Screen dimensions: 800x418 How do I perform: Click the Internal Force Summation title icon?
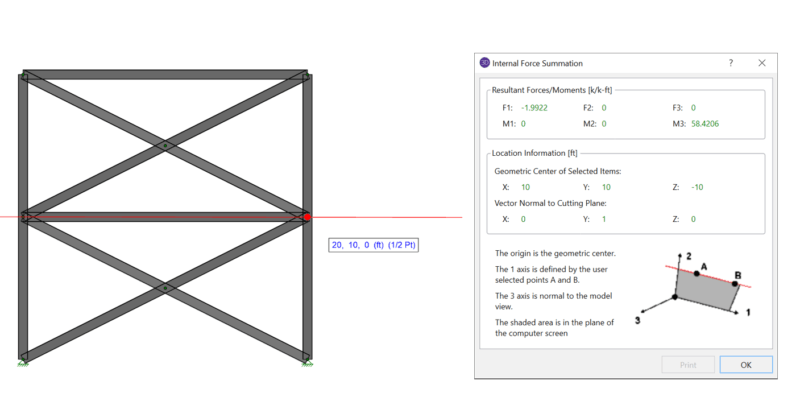[x=486, y=62]
